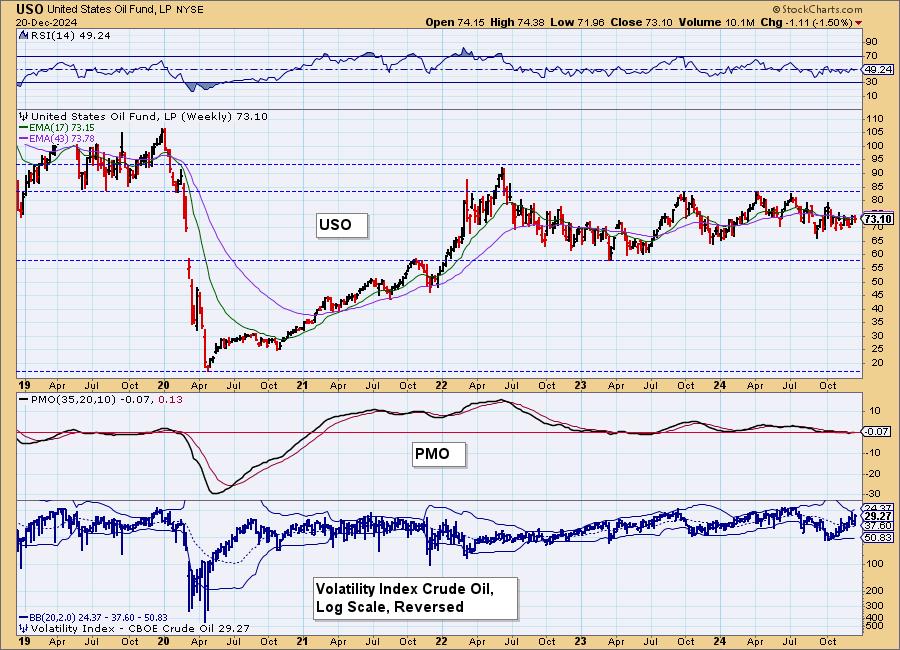Click the 24.37 upper band value tag
Viewport: 900px width, 650px height.
pos(878,508)
